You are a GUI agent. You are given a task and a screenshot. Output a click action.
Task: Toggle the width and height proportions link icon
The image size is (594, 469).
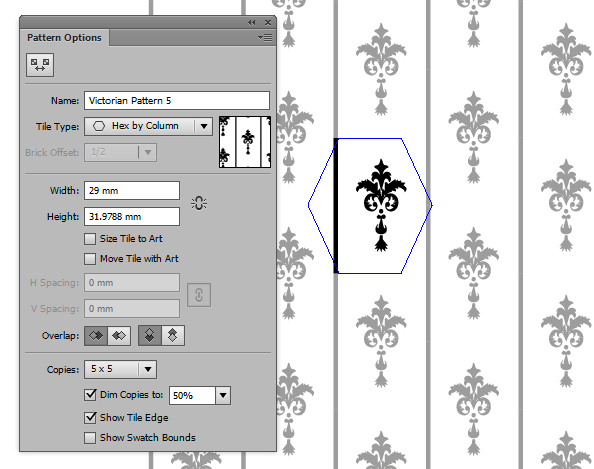(x=199, y=203)
